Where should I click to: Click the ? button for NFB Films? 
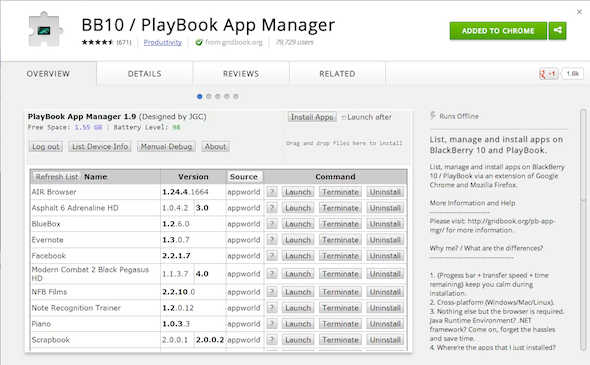272,292
